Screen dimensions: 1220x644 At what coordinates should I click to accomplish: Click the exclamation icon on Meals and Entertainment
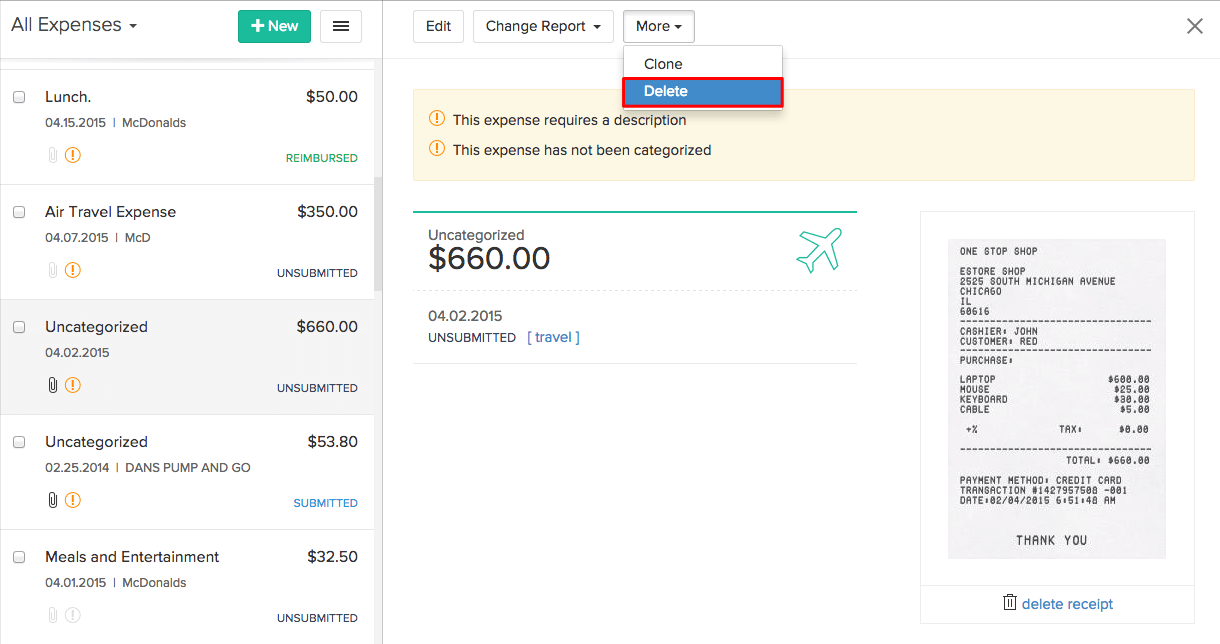[72, 615]
